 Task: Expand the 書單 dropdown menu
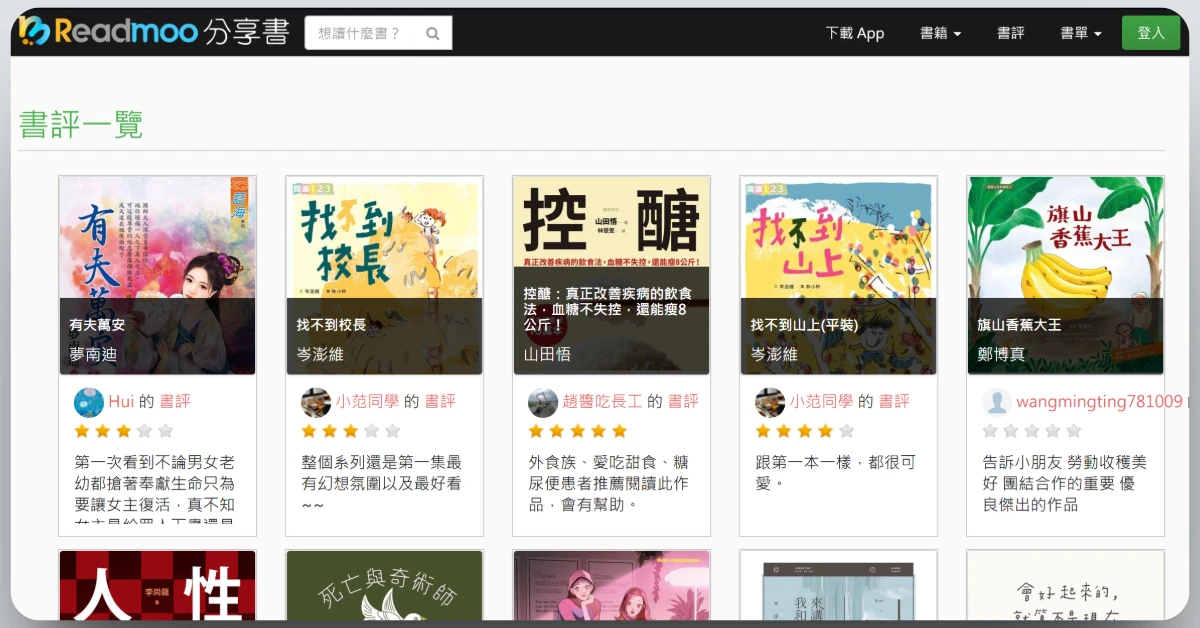click(x=1081, y=33)
